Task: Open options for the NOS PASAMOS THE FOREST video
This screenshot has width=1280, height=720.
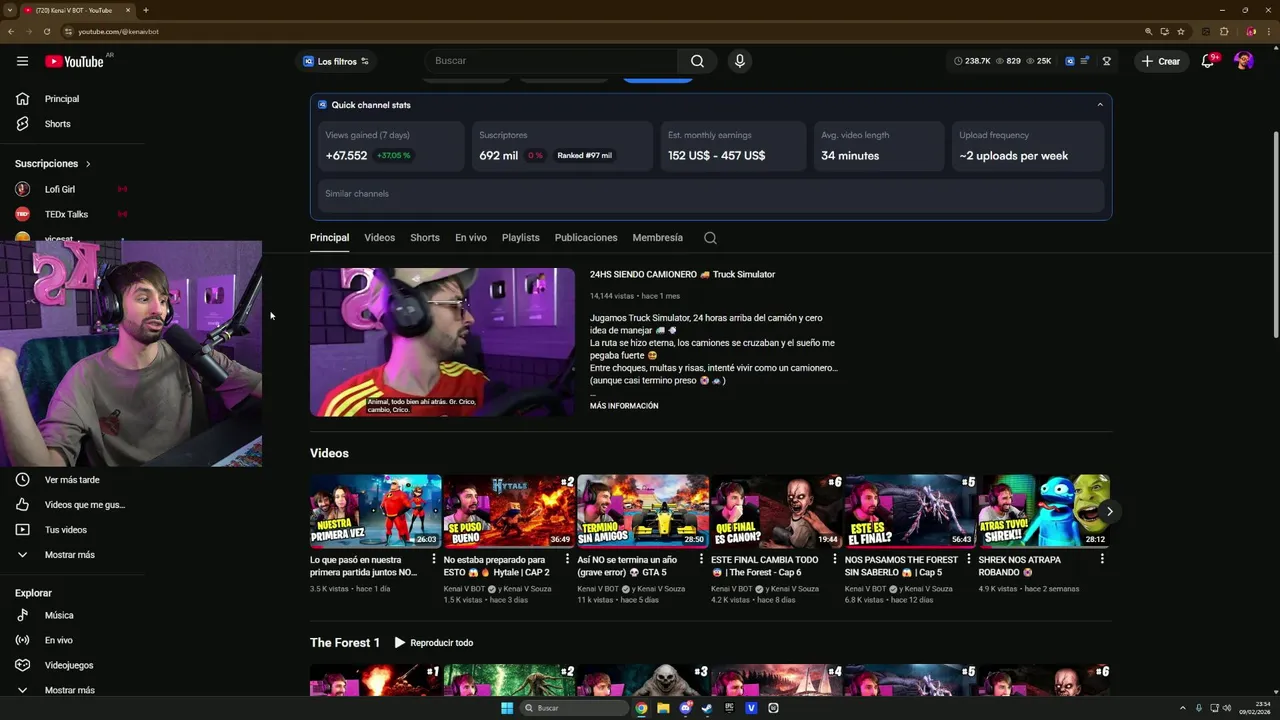Action: (968, 560)
